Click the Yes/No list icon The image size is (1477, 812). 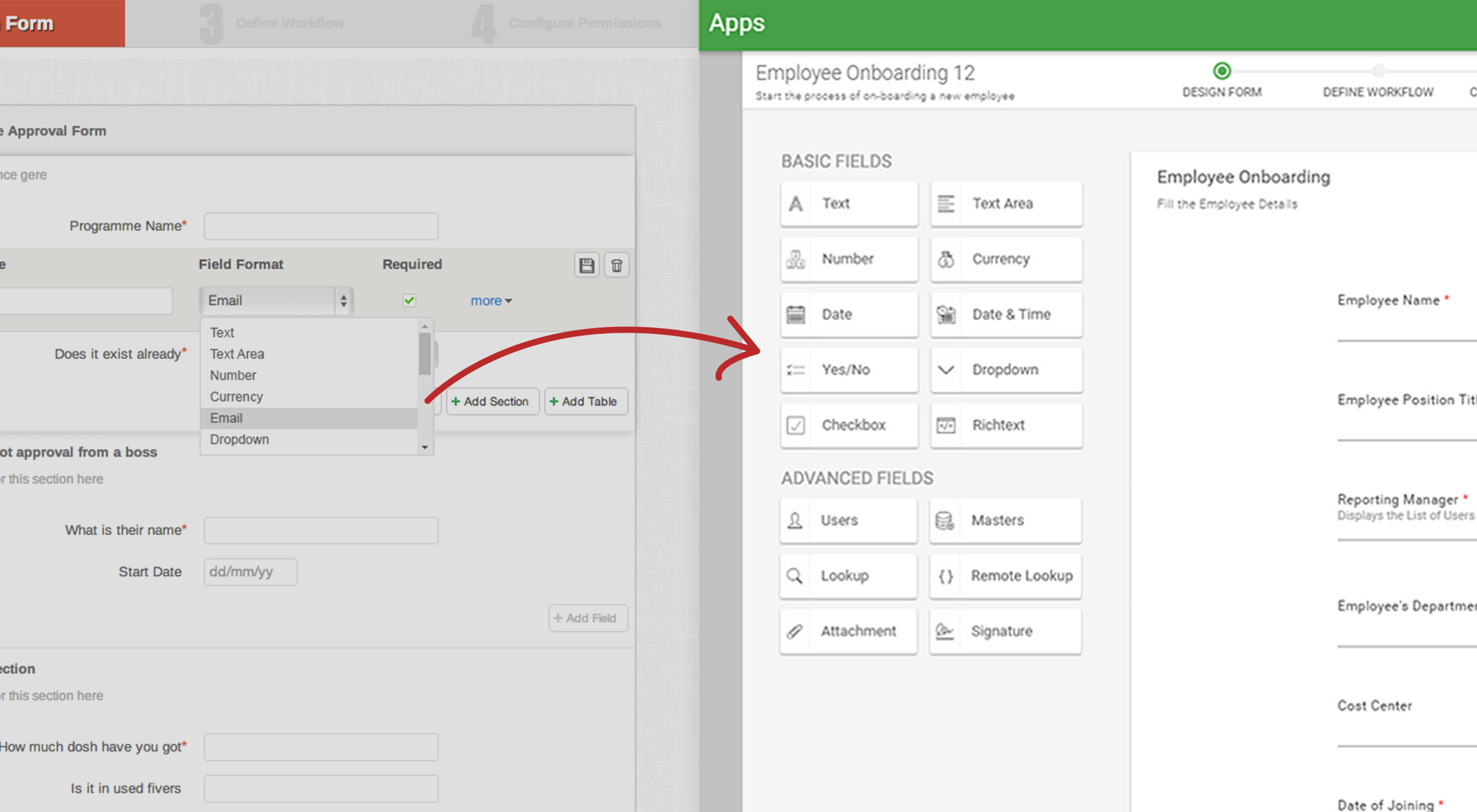tap(796, 370)
